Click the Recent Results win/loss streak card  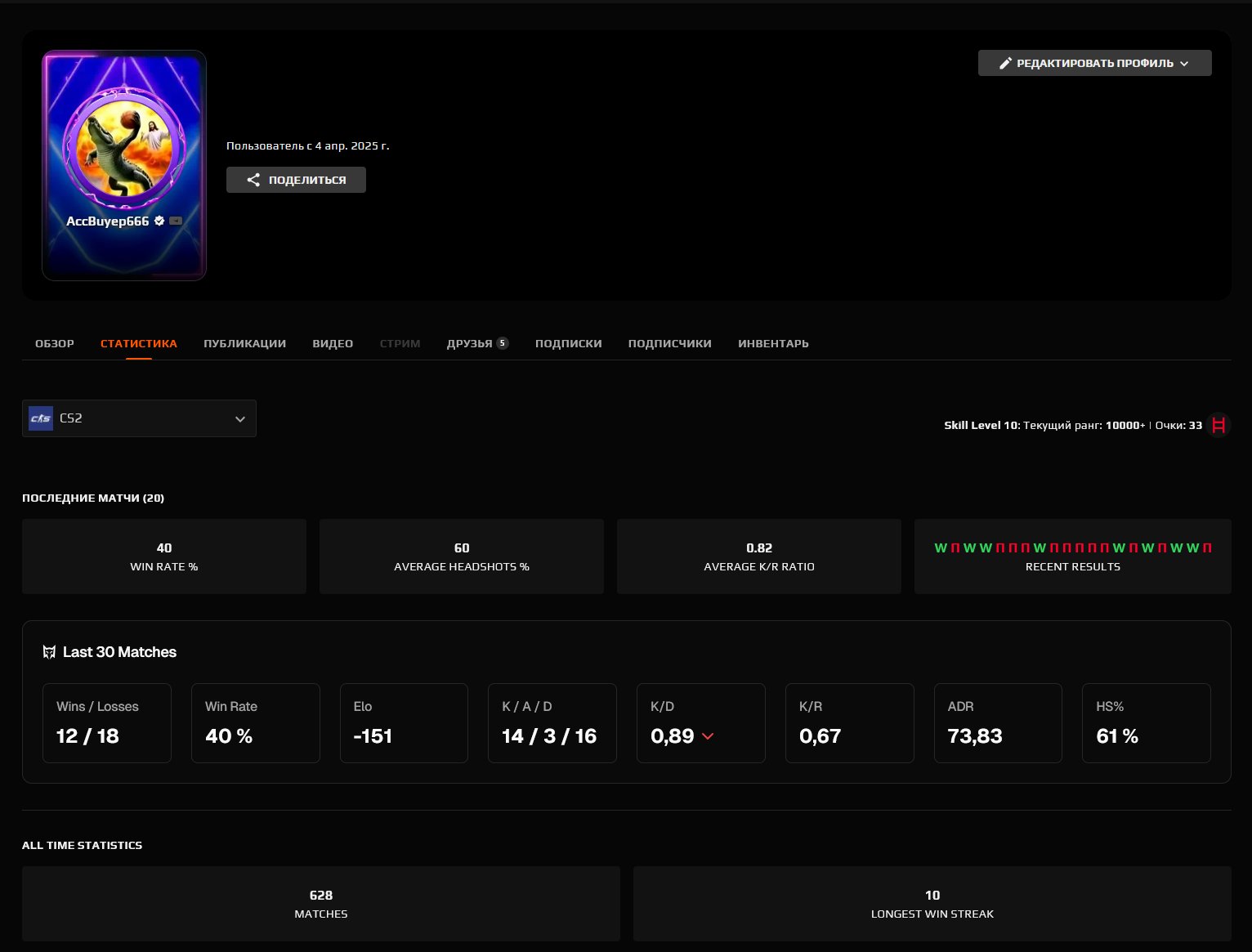pos(1072,556)
